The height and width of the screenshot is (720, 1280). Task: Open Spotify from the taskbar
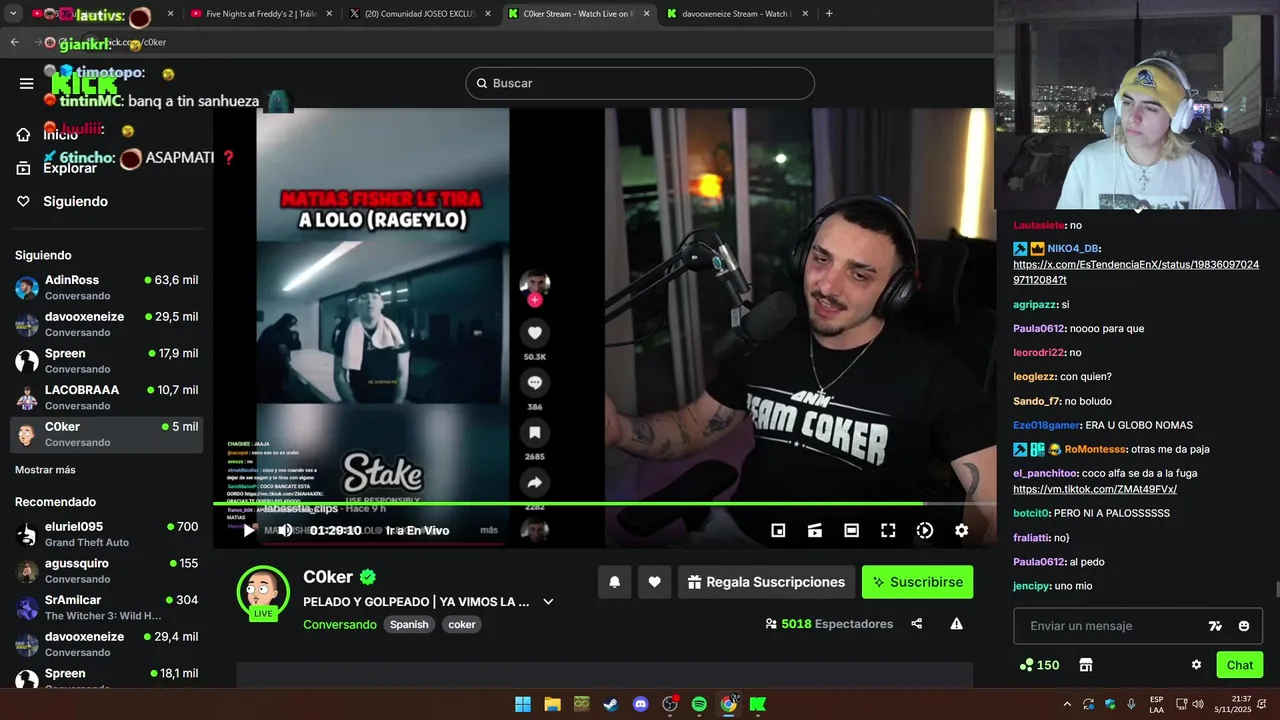point(699,704)
